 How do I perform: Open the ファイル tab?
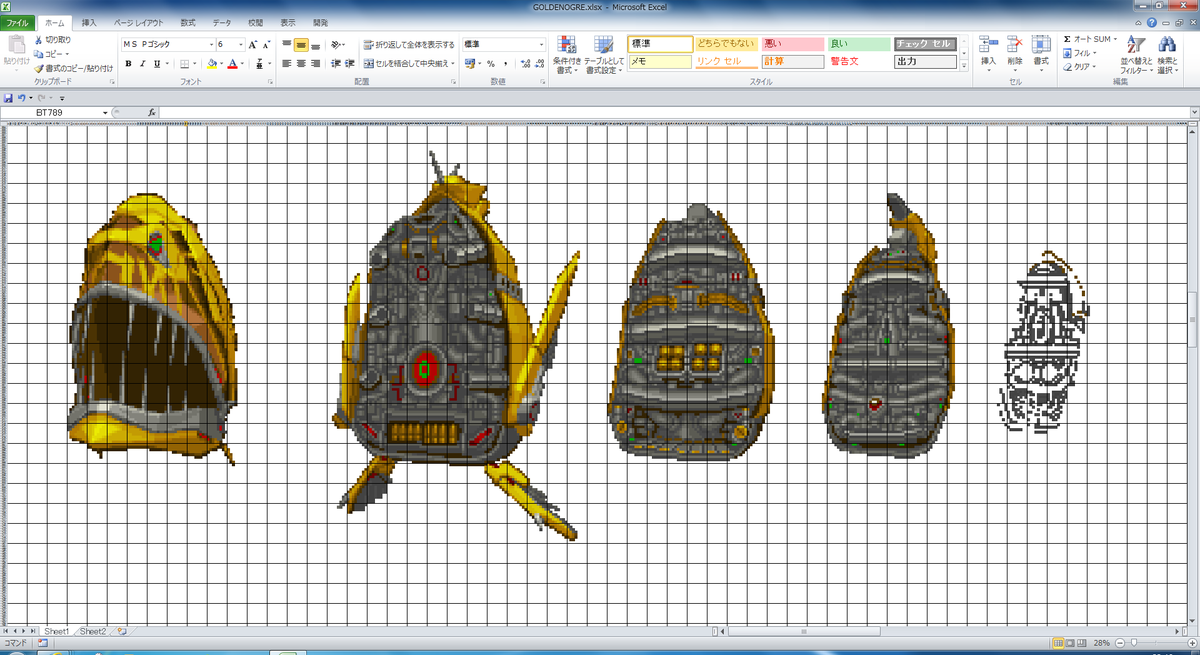tap(20, 21)
